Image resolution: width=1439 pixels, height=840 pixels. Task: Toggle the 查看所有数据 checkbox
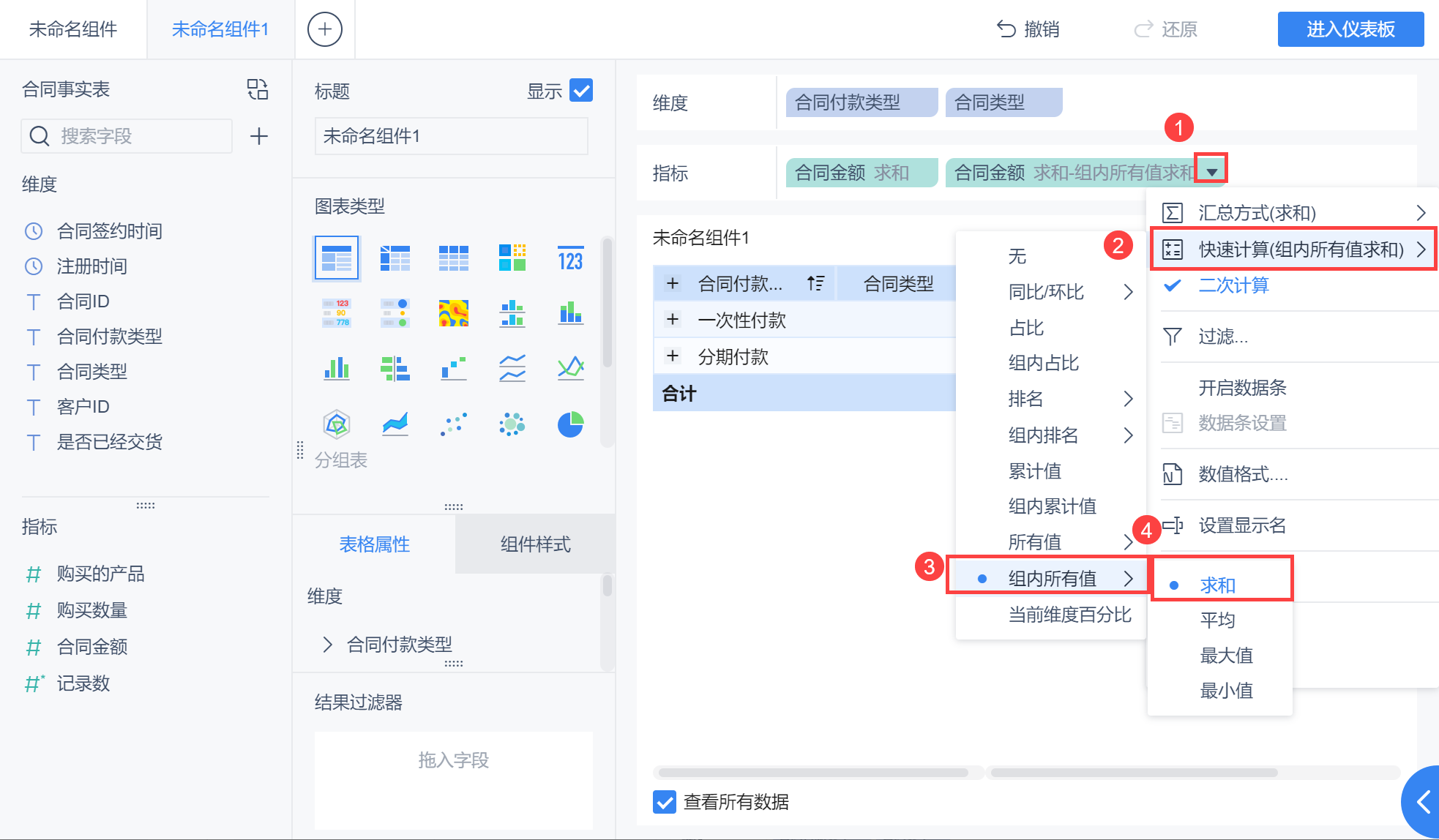point(665,802)
